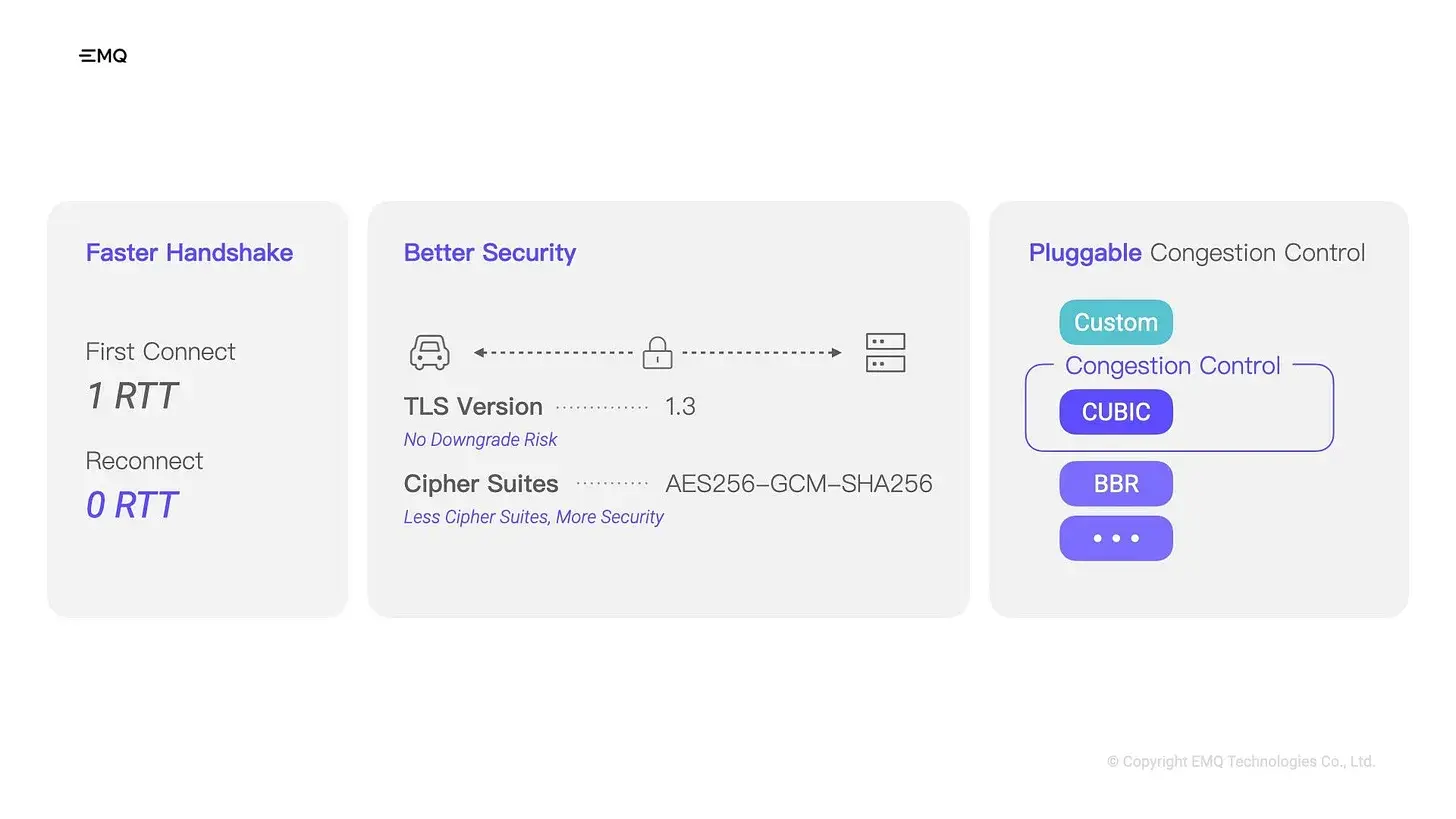Image resolution: width=1456 pixels, height=819 pixels.
Task: Click the left-pointing dashed arrow
Action: tap(553, 352)
